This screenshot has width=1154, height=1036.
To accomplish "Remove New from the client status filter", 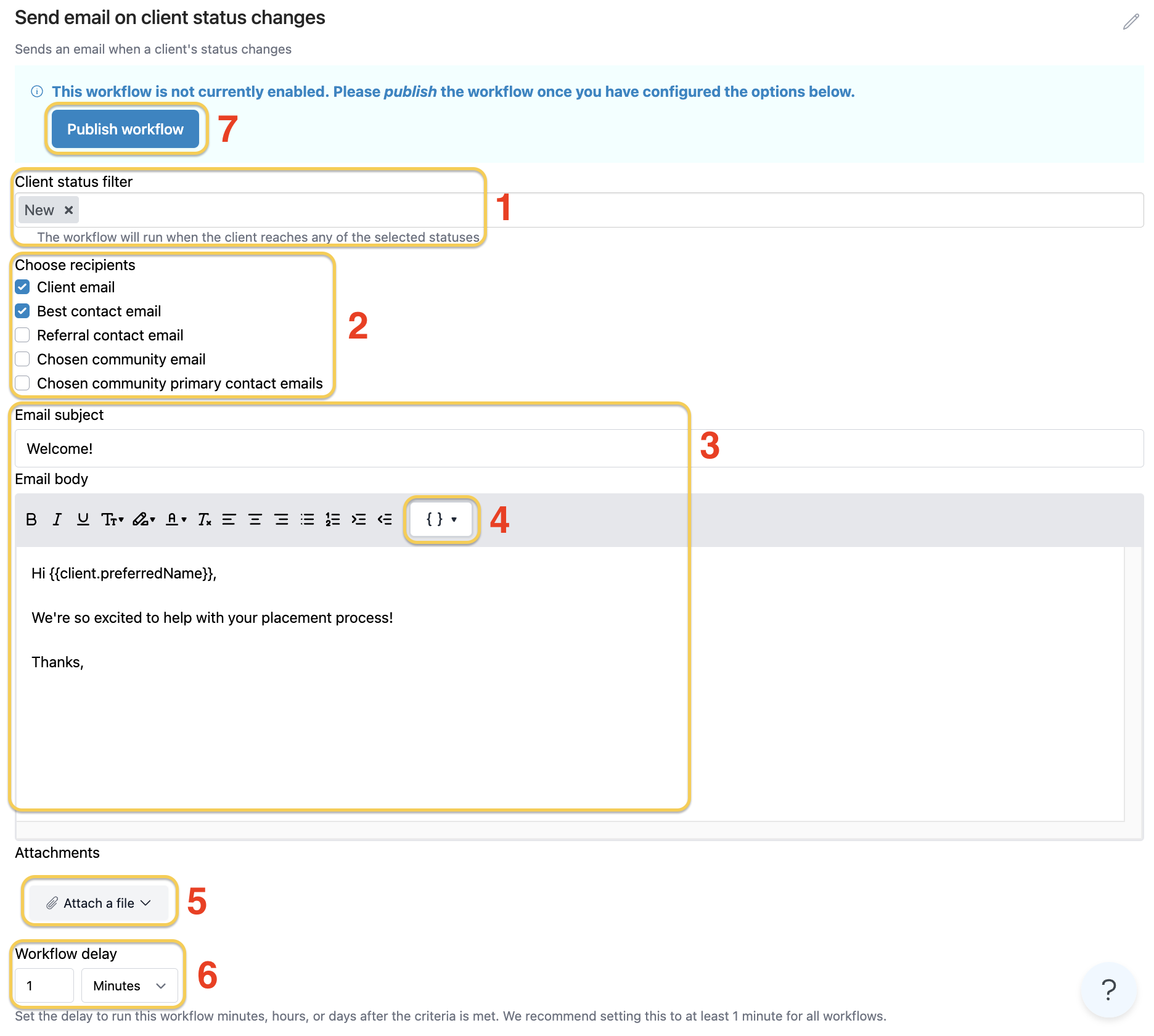I will pos(68,210).
